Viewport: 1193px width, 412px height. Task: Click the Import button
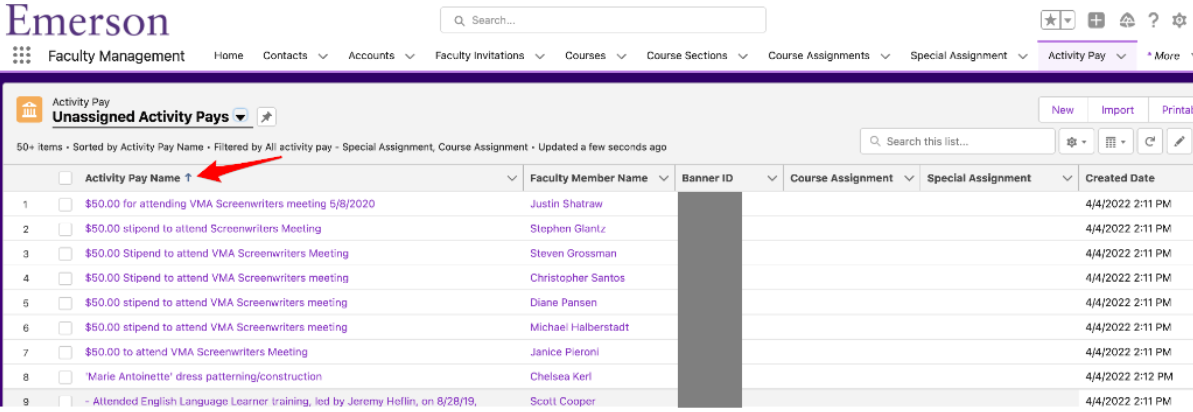click(1118, 110)
